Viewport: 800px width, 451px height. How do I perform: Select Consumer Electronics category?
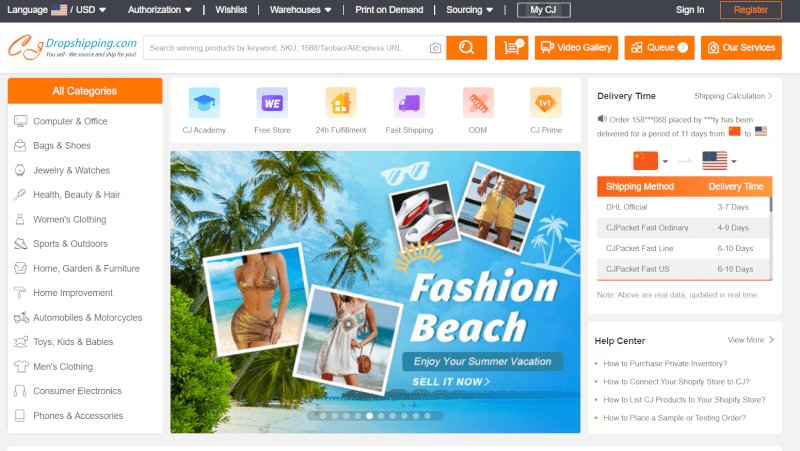(78, 391)
